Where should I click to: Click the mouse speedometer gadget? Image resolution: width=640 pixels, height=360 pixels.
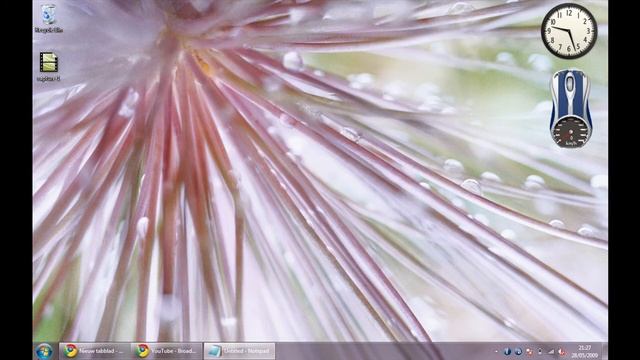coord(570,109)
